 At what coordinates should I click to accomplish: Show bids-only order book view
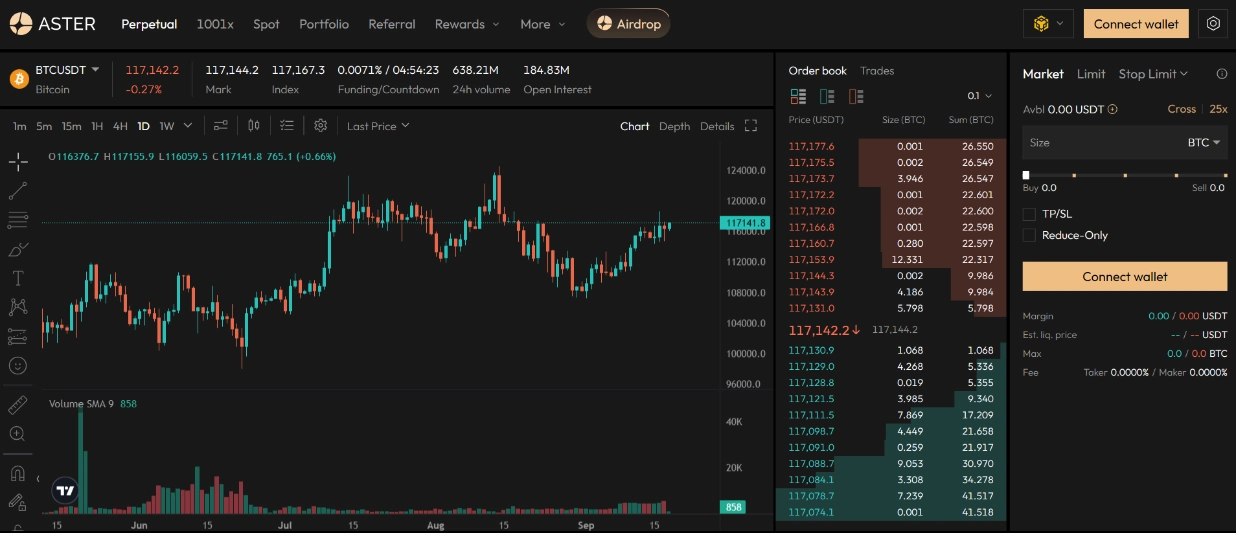coord(827,97)
